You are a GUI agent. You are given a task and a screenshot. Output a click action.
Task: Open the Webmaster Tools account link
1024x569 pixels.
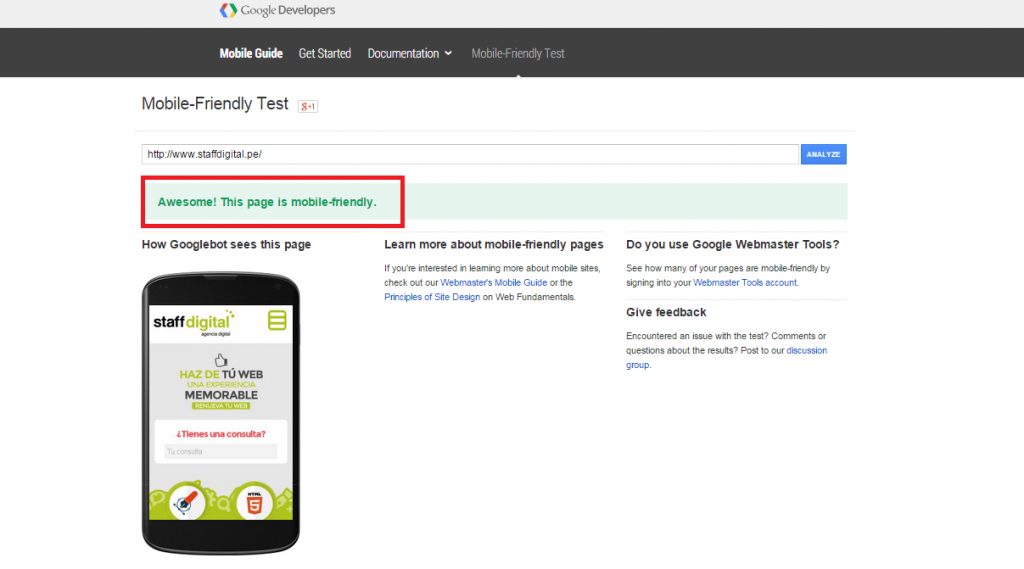(745, 283)
